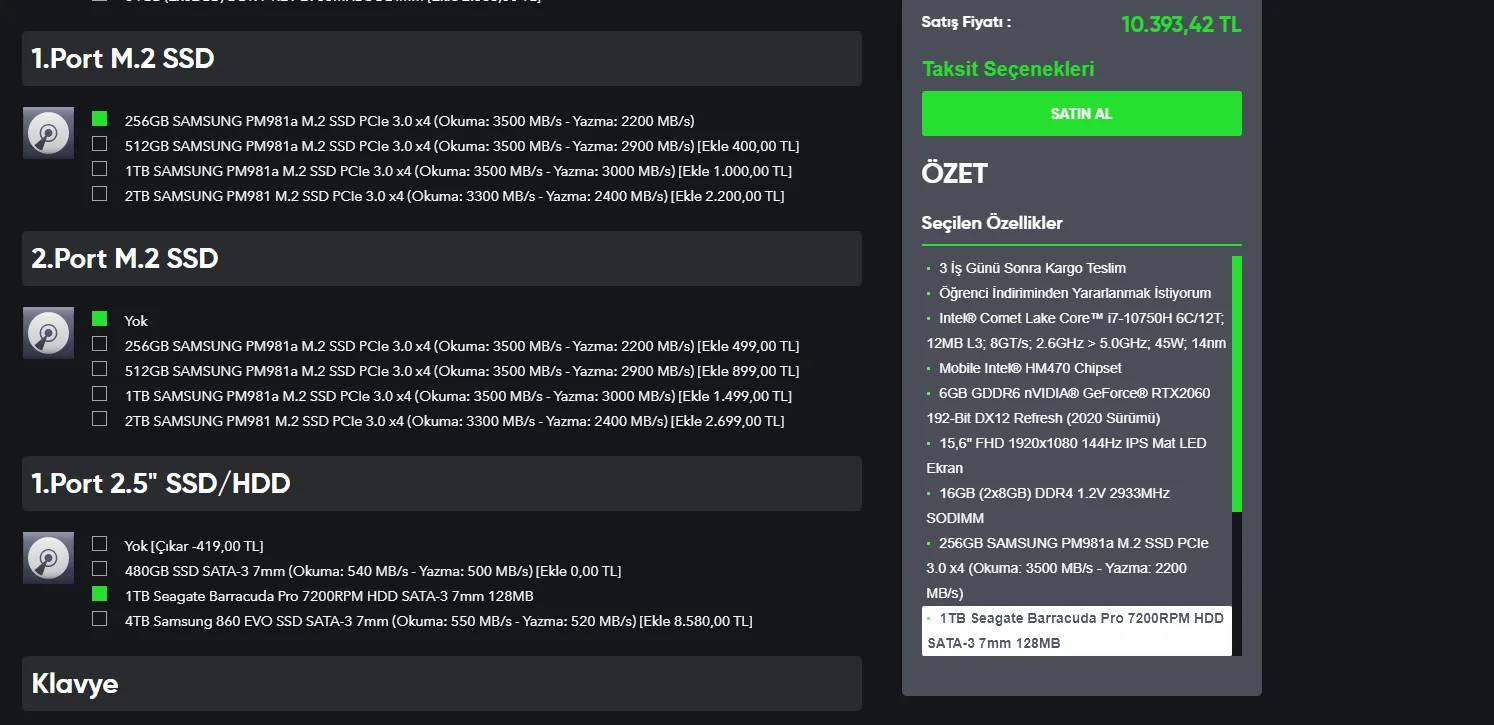The image size is (1494, 725).
Task: Click the disk icon beside 2.Port M.2 SSD
Action: (48, 333)
